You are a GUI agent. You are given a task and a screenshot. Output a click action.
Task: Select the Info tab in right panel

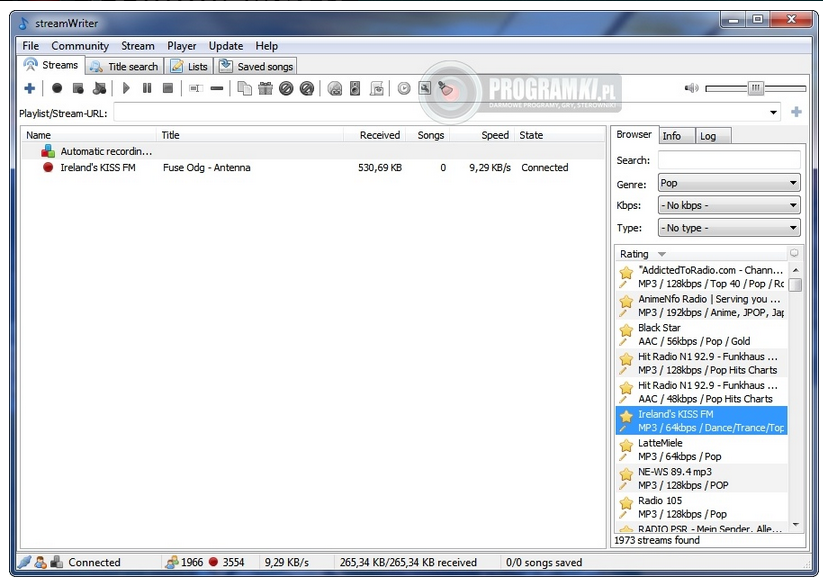tap(677, 136)
